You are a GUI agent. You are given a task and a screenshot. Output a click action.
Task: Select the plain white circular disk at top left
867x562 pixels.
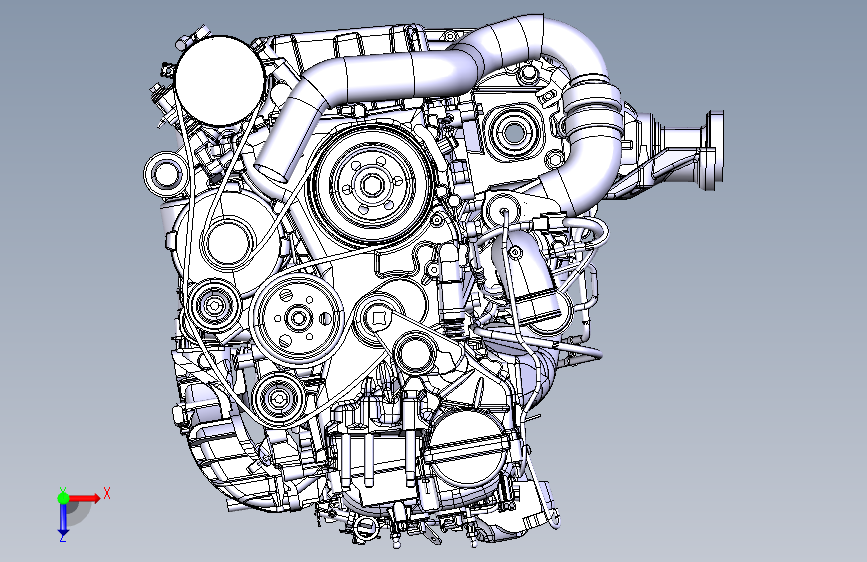[220, 81]
